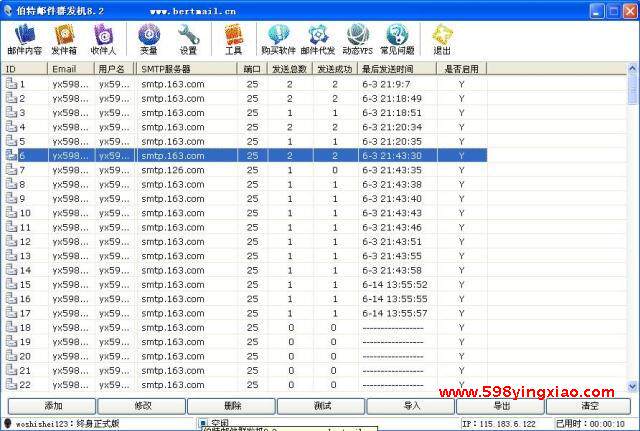Click the mailbox icon of row 15
640x431 pixels.
(11, 284)
